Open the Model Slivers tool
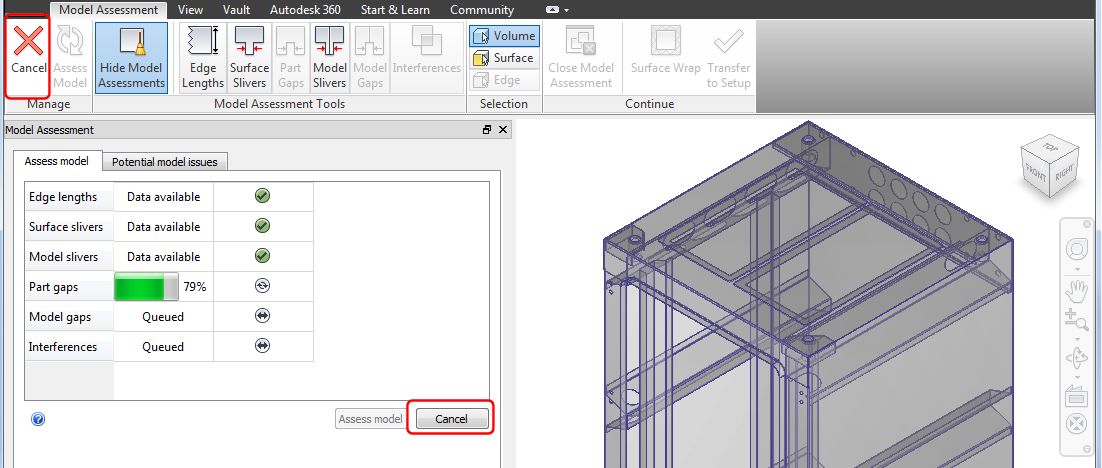The image size is (1102, 468). tap(330, 58)
